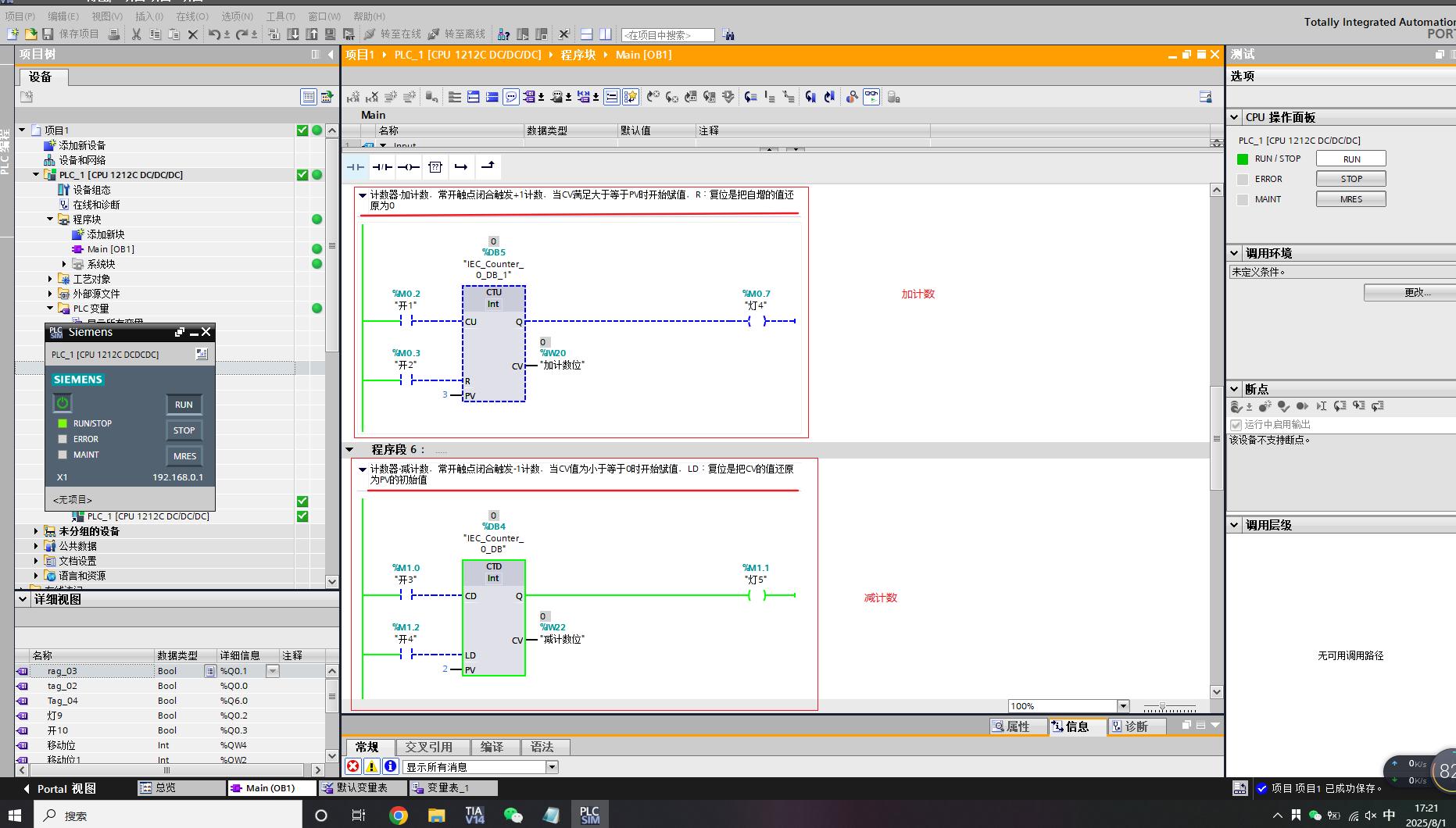Click STOP in CPU 操作面板
1456x828 pixels.
pos(1351,179)
